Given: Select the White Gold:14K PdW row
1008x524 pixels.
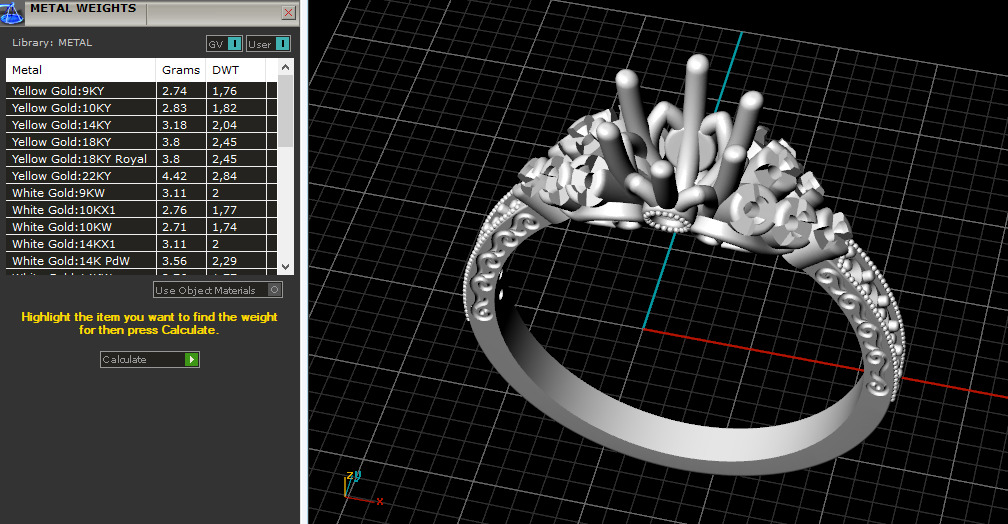Looking at the screenshot, I should pos(141,261).
